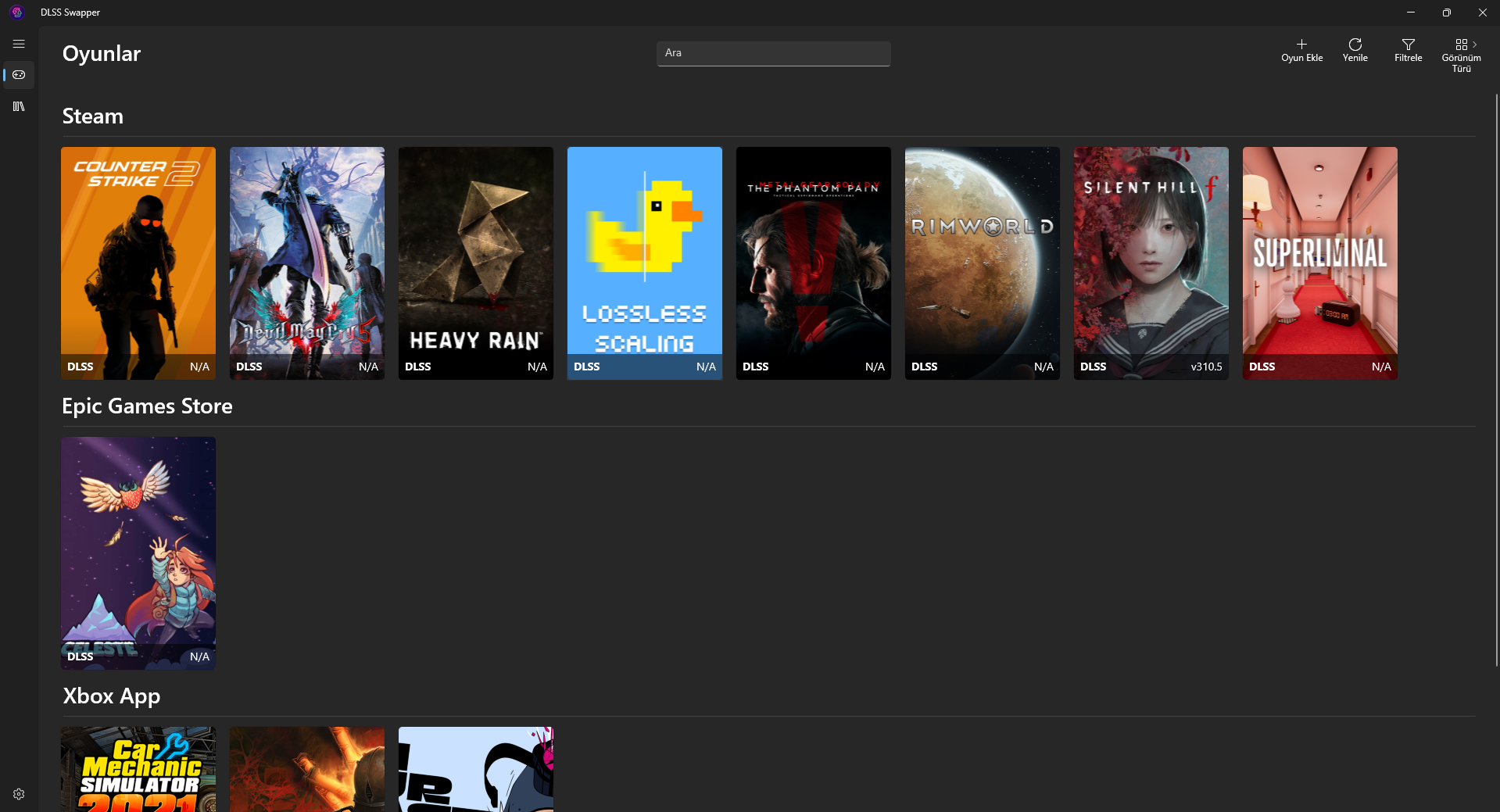This screenshot has width=1500, height=812.
Task: Open the Silent Hill f game card
Action: click(x=1151, y=263)
